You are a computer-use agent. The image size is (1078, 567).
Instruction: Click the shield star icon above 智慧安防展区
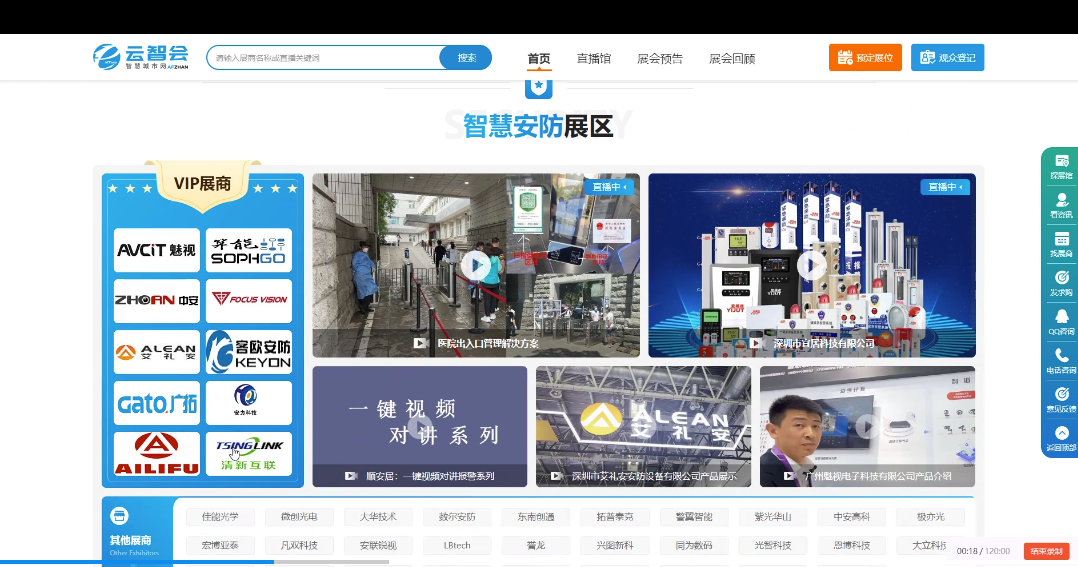(539, 88)
